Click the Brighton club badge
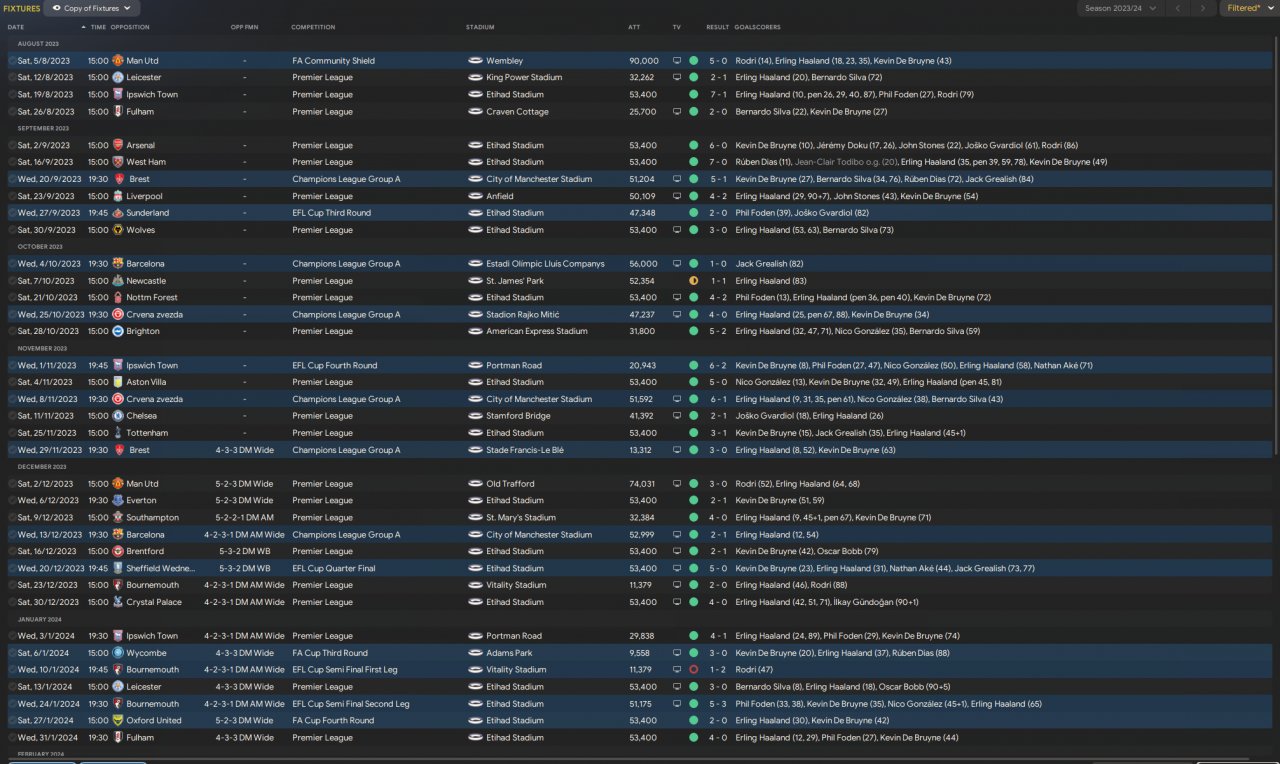Image resolution: width=1280 pixels, height=764 pixels. click(x=118, y=331)
